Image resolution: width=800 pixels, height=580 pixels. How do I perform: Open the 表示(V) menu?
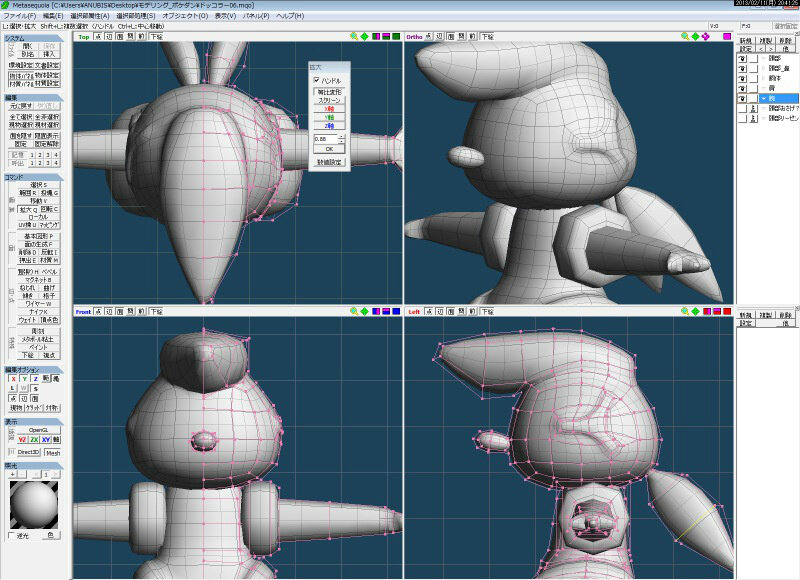pos(225,16)
